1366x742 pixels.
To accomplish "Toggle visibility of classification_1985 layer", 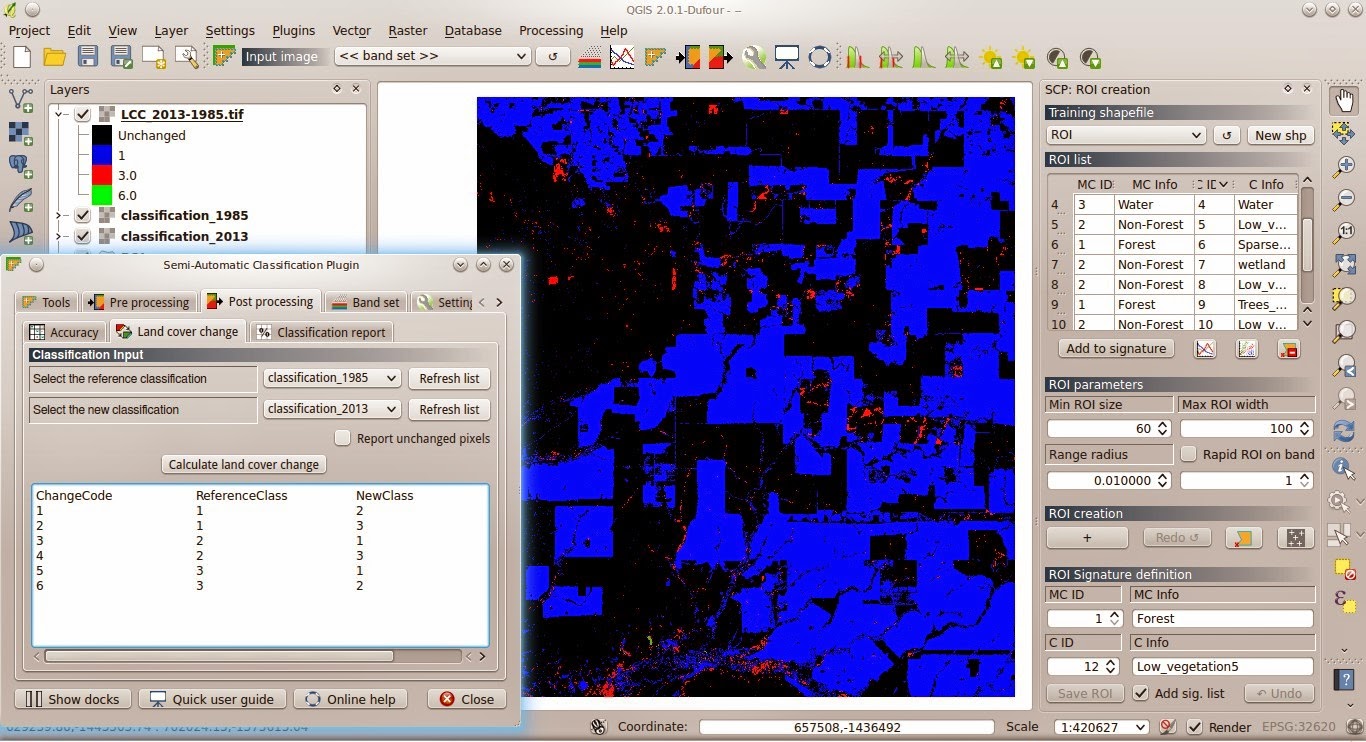I will click(82, 215).
